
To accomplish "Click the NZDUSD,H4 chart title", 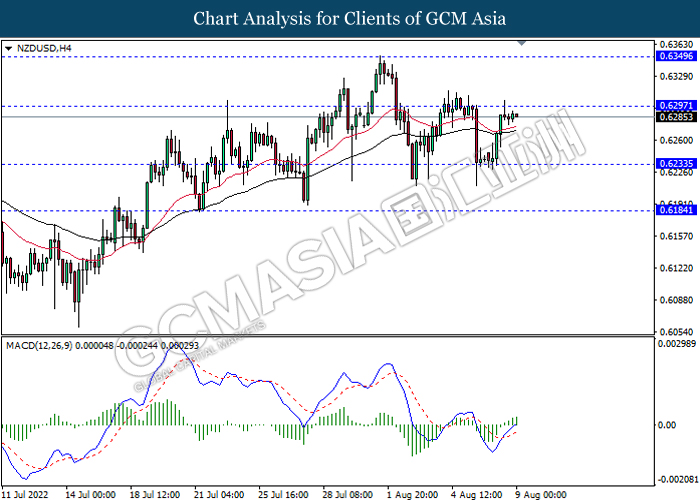I will click(44, 48).
